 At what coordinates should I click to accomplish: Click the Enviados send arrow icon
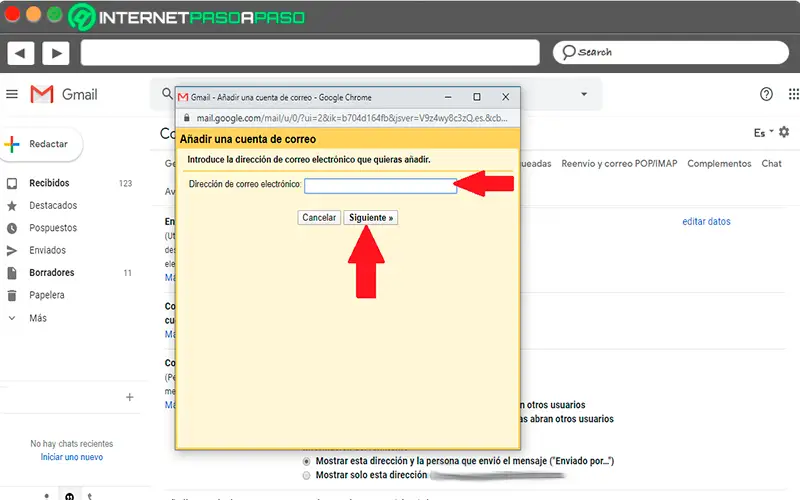click(x=12, y=251)
